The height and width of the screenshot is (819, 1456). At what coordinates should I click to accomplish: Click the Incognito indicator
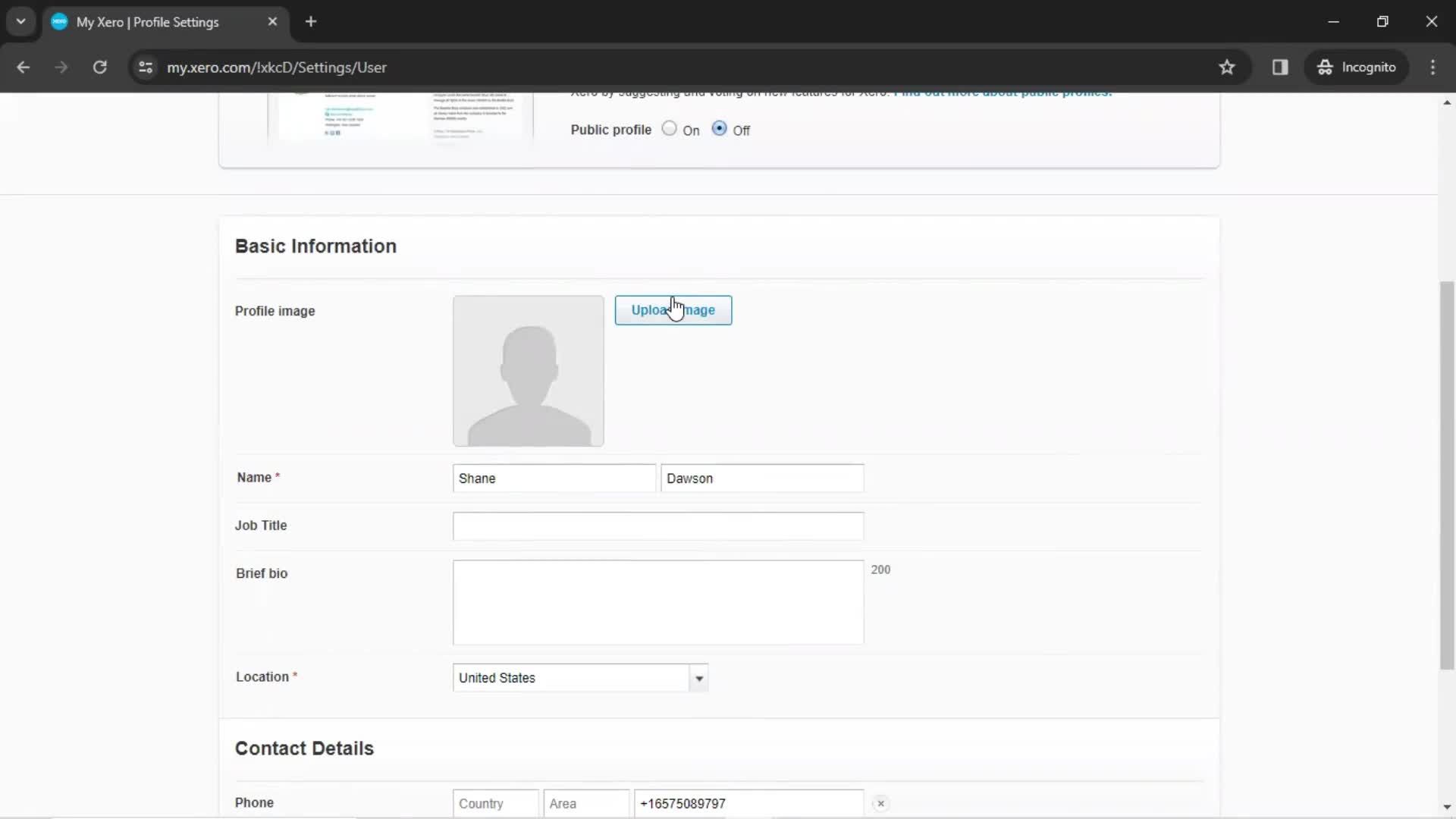(x=1357, y=67)
